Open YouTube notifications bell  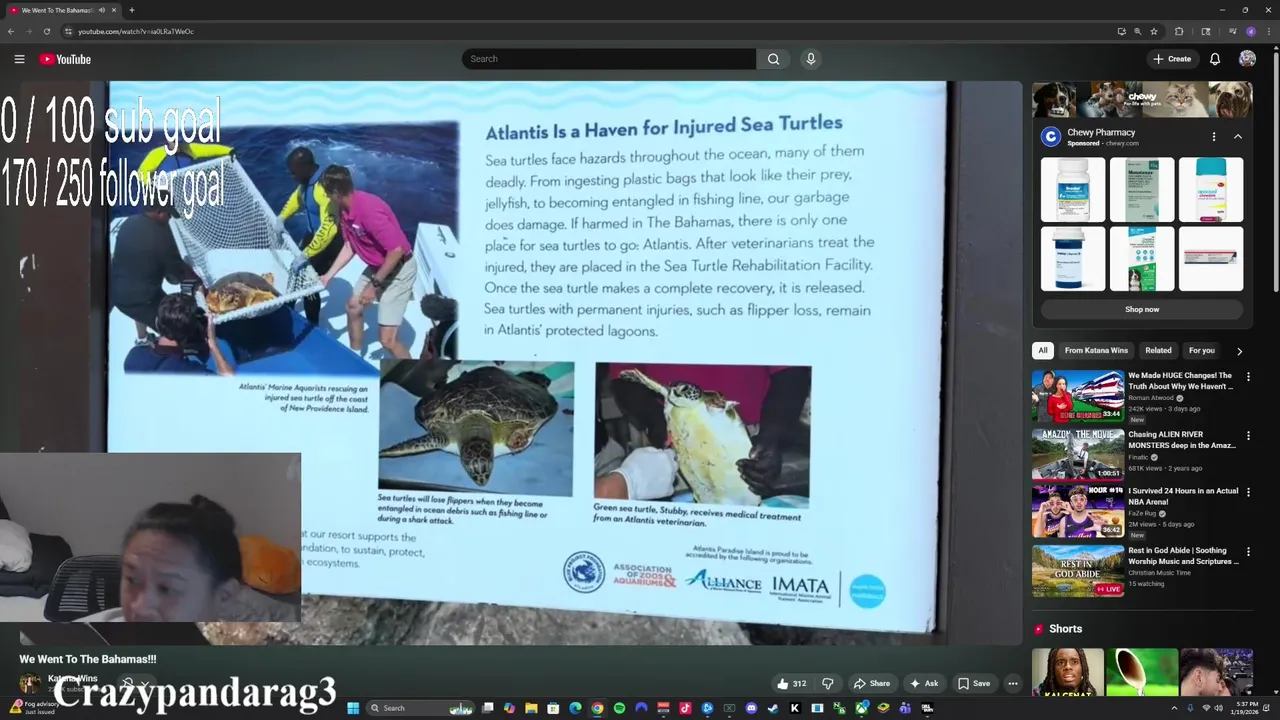(1215, 59)
